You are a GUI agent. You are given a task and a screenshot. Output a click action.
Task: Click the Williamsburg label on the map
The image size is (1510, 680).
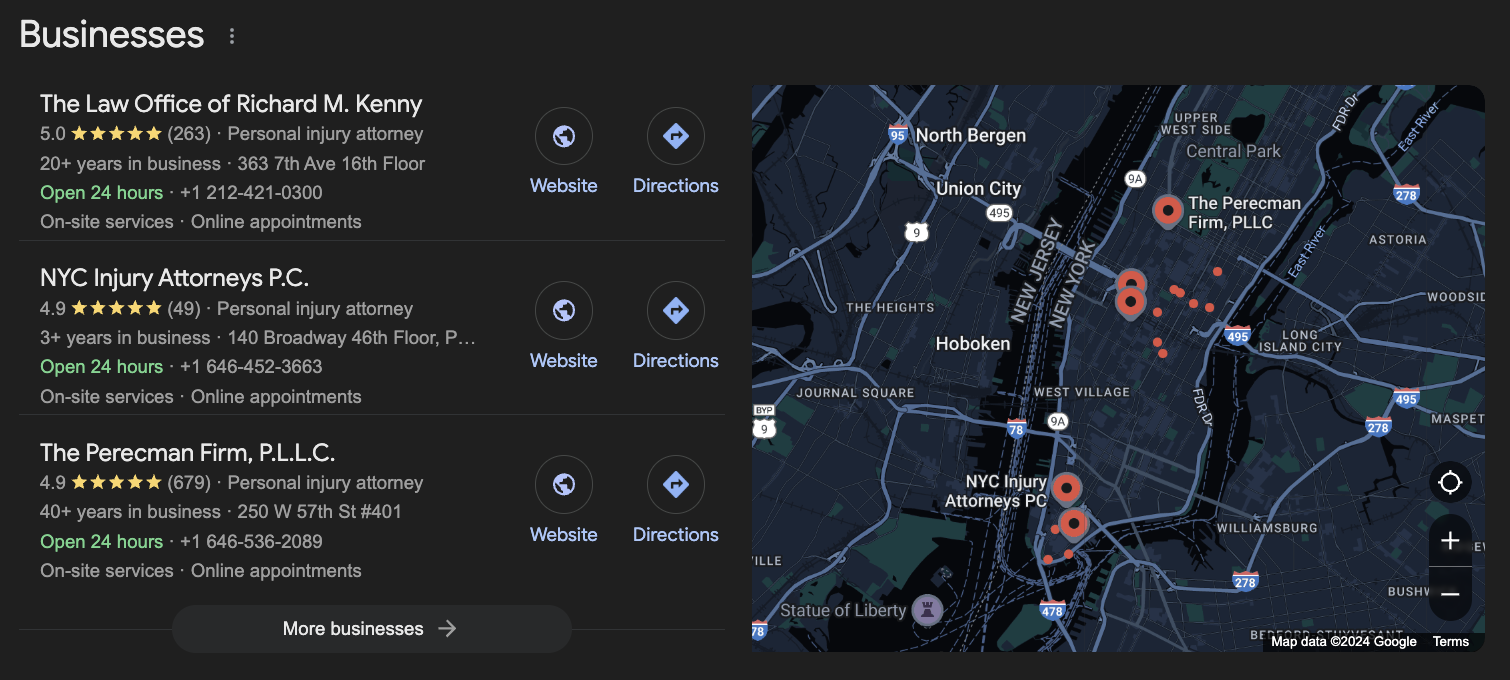(x=1267, y=528)
